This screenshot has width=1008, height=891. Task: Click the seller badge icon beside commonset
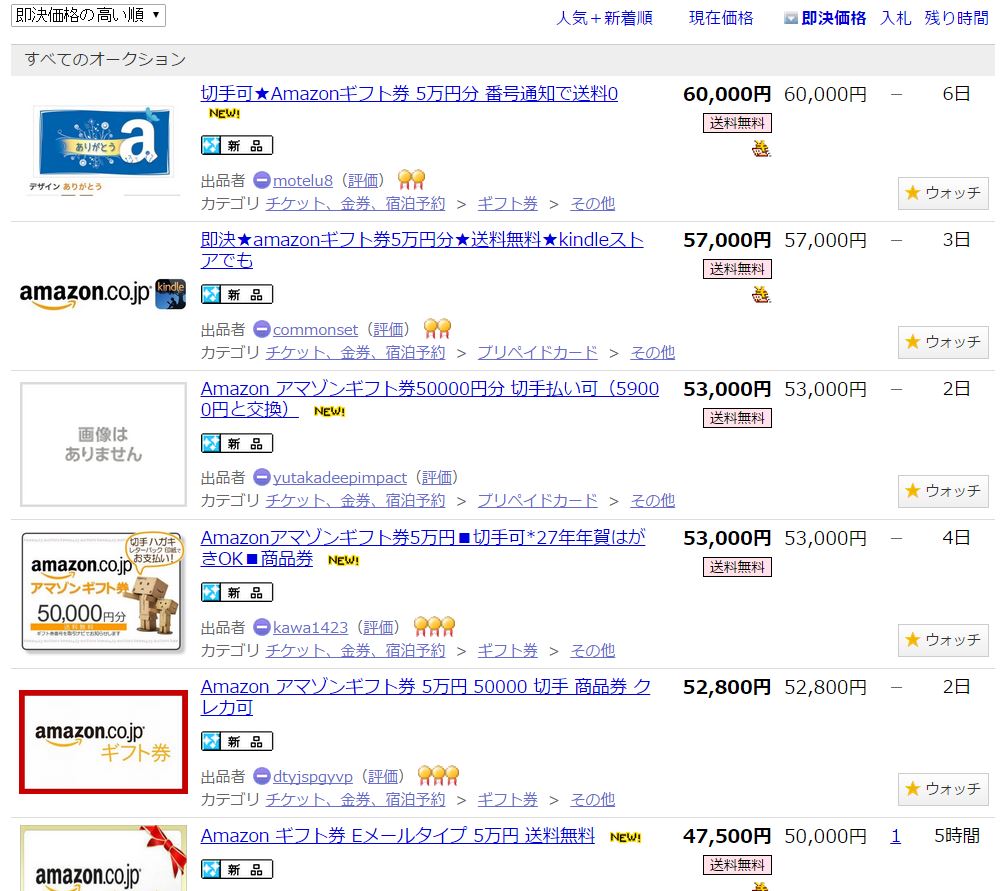(x=262, y=329)
